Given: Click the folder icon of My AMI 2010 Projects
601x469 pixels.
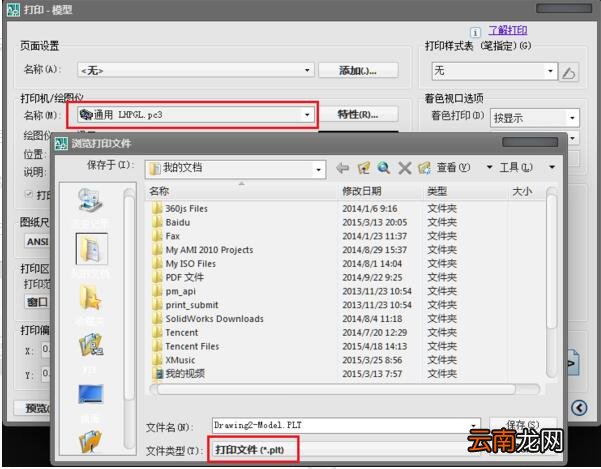Looking at the screenshot, I should (x=157, y=250).
